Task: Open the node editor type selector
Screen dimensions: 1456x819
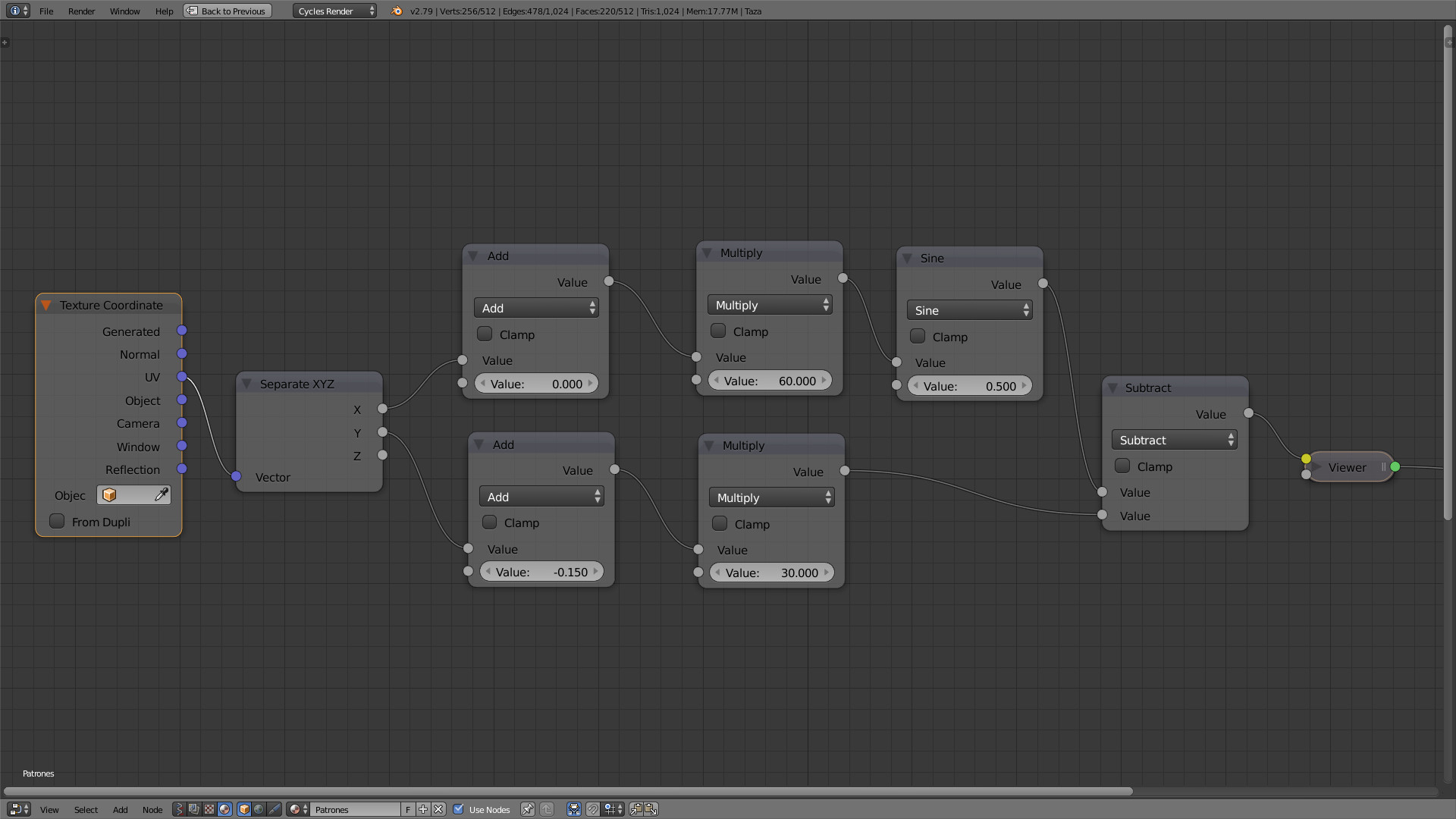Action: point(18,809)
